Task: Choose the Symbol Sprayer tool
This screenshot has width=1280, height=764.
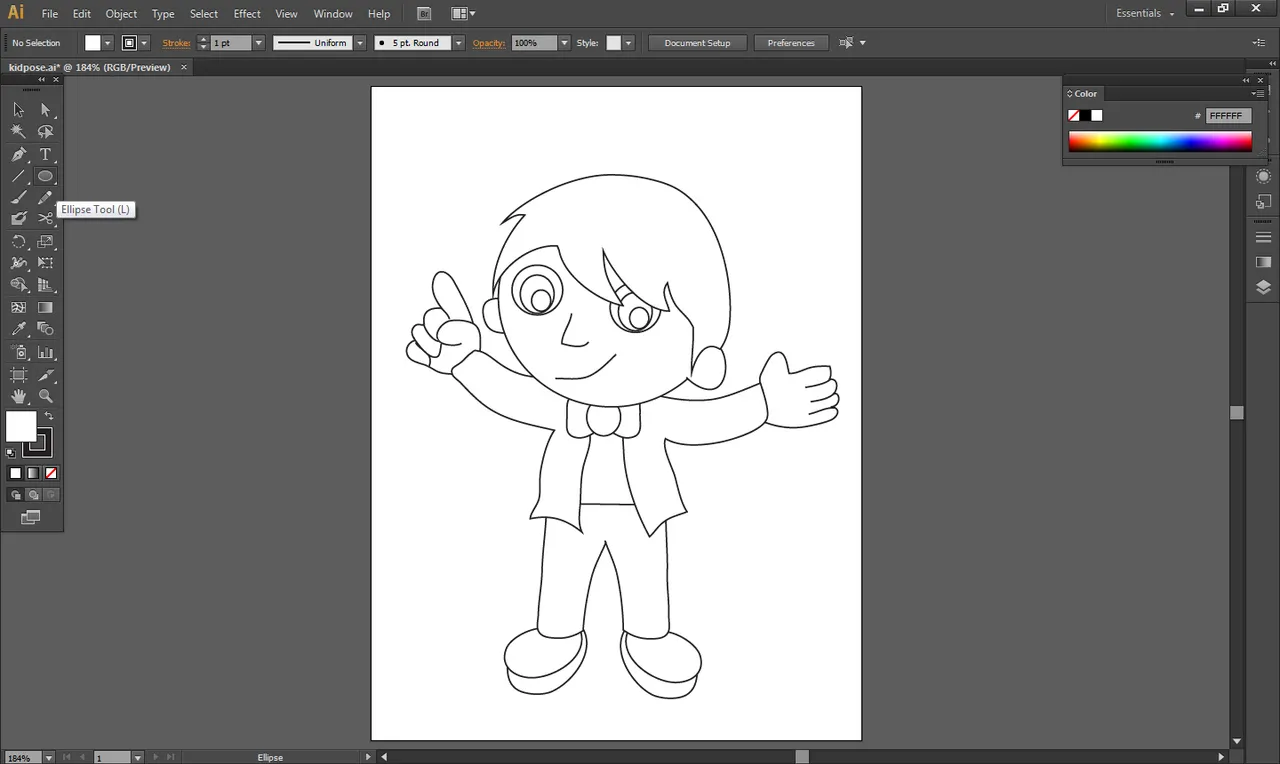Action: point(18,352)
